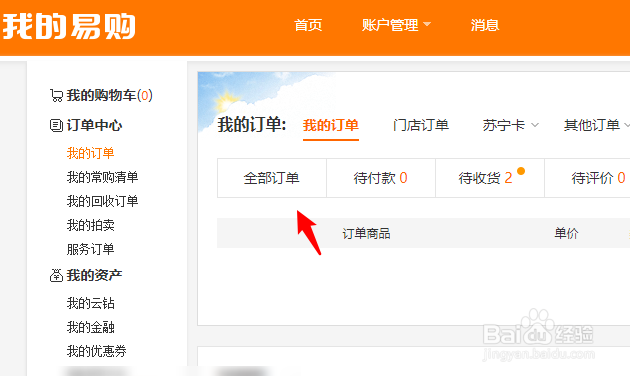
Task: Open 我的常购清单
Action: [102, 177]
